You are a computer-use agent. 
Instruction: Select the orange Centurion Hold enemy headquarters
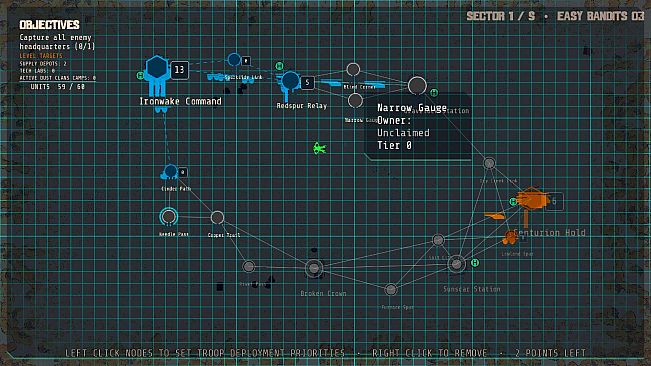533,200
